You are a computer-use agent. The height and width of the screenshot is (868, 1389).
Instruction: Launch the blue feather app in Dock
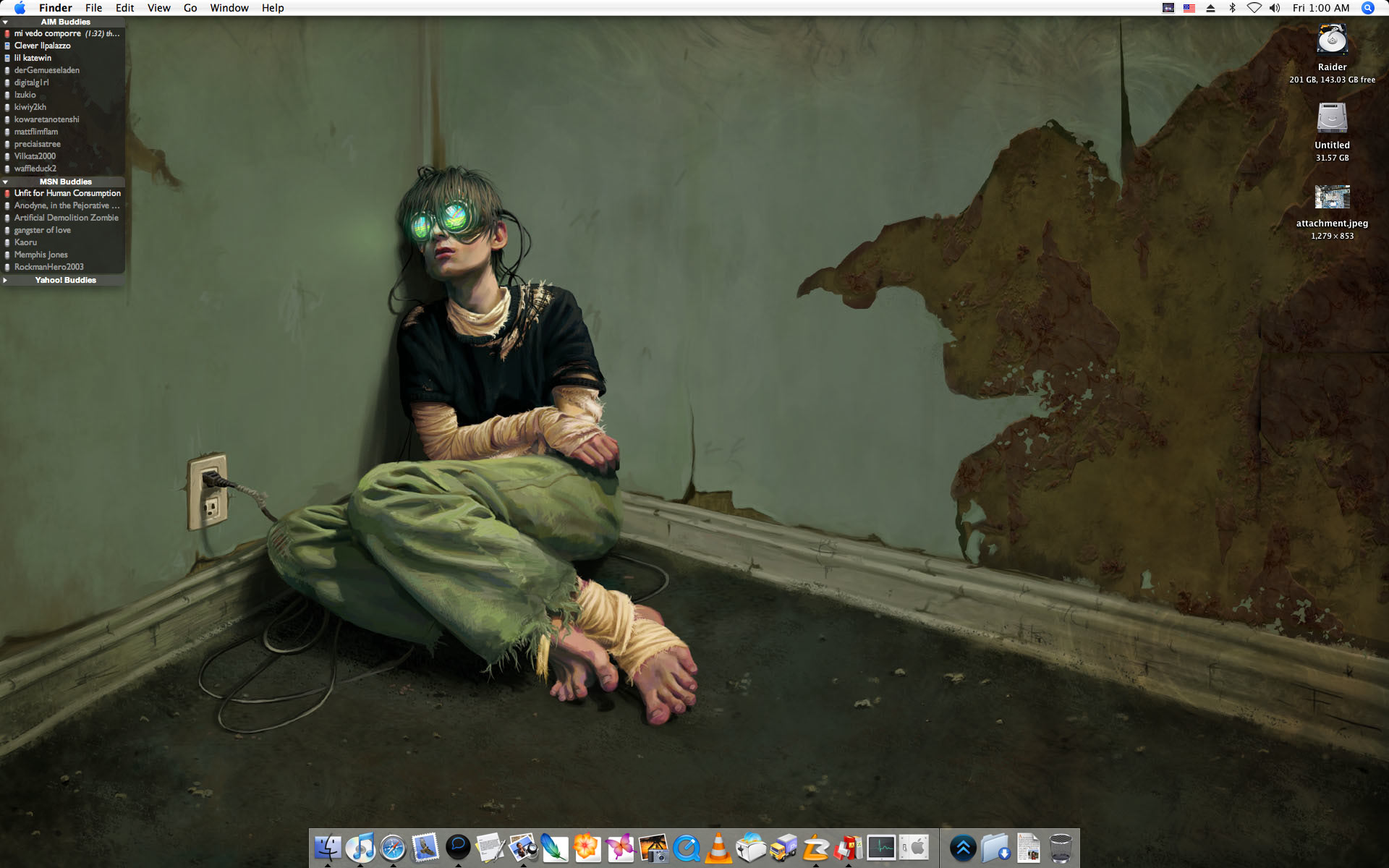tap(555, 847)
